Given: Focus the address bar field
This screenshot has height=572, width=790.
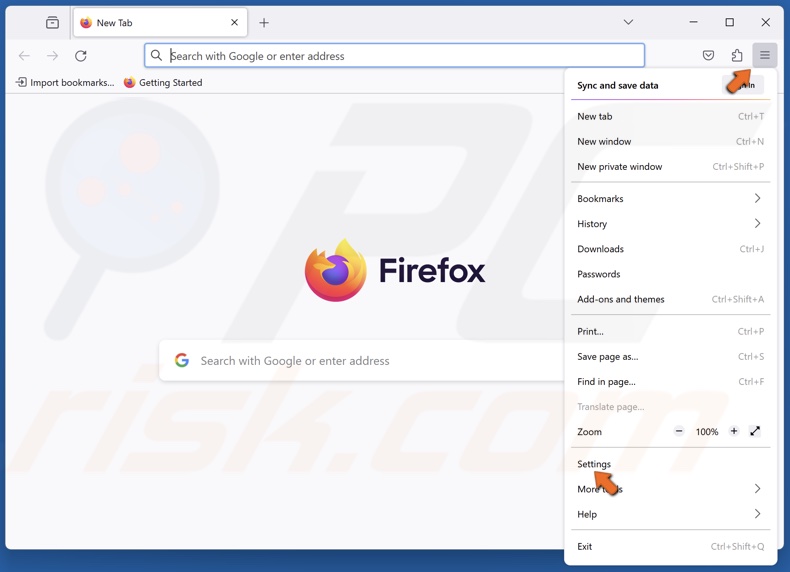Looking at the screenshot, I should pos(394,55).
